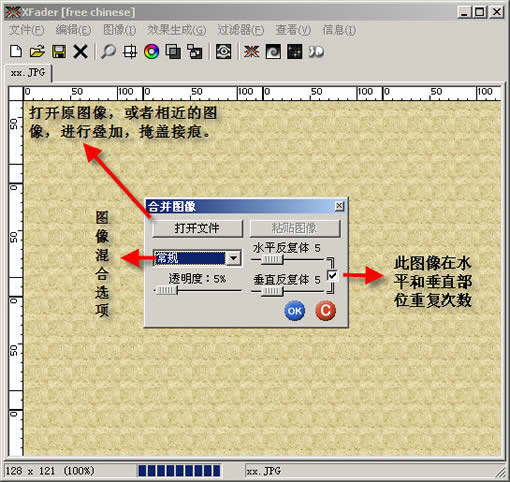
Task: Click the 3D effect toolbar icon
Action: (x=316, y=52)
